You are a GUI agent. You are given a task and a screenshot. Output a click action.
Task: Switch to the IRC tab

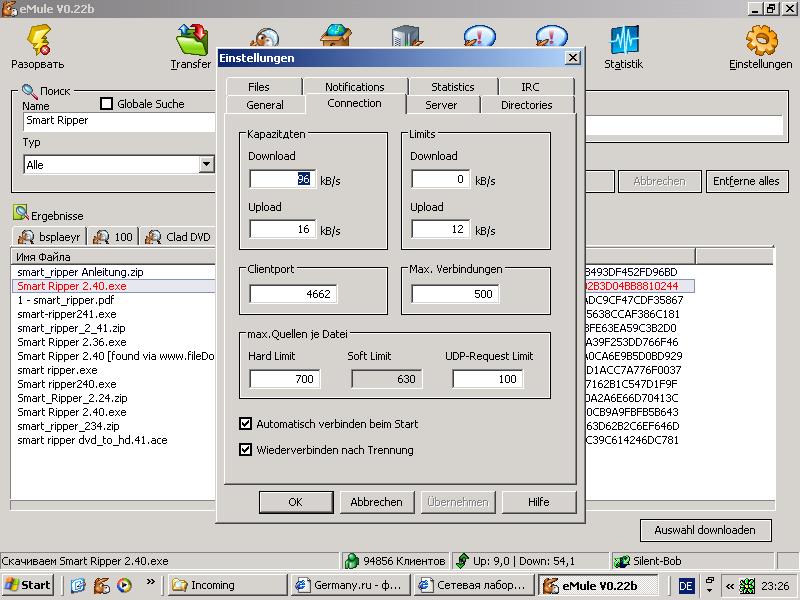pos(530,87)
